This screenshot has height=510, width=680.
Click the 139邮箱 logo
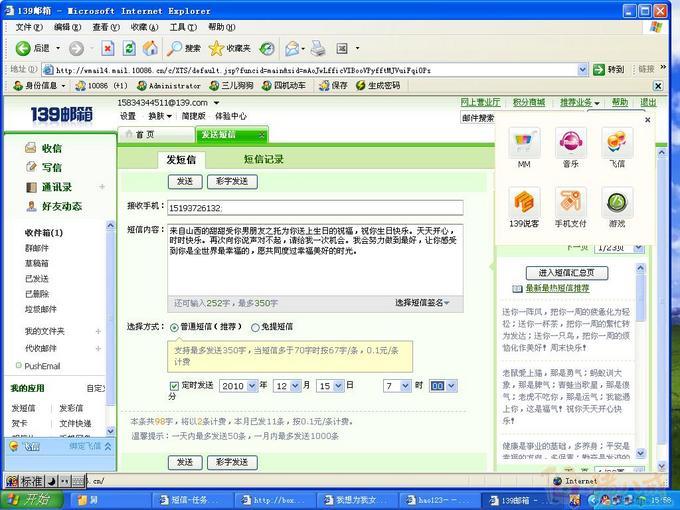pos(62,114)
